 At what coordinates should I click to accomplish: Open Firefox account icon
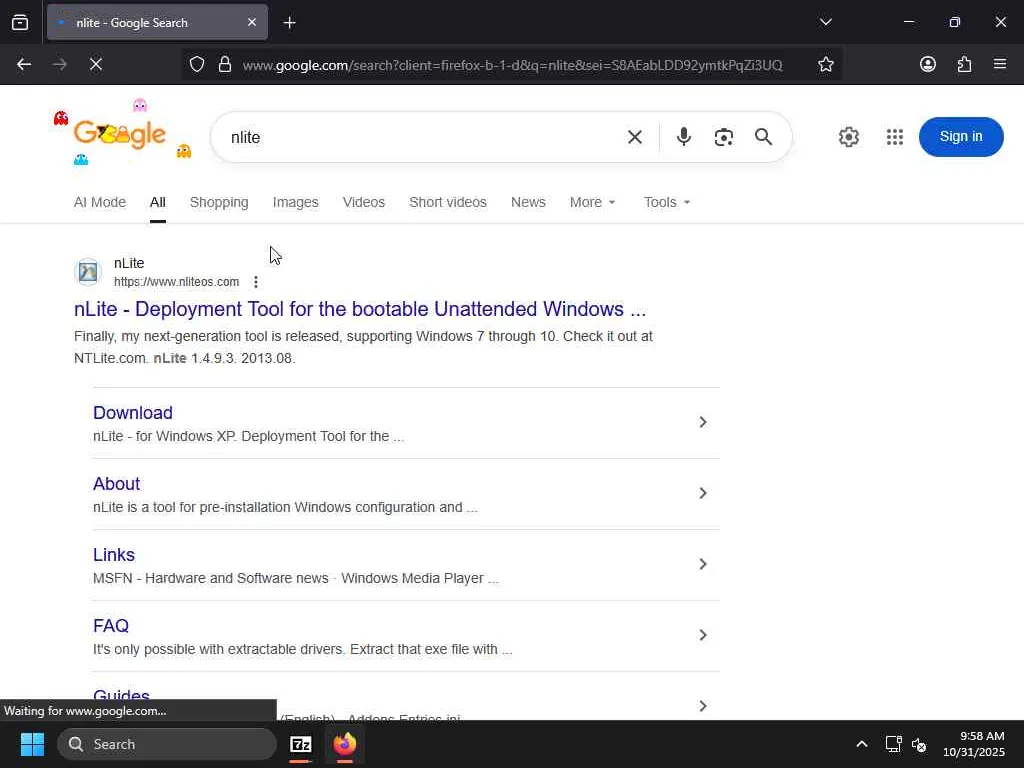coord(927,64)
